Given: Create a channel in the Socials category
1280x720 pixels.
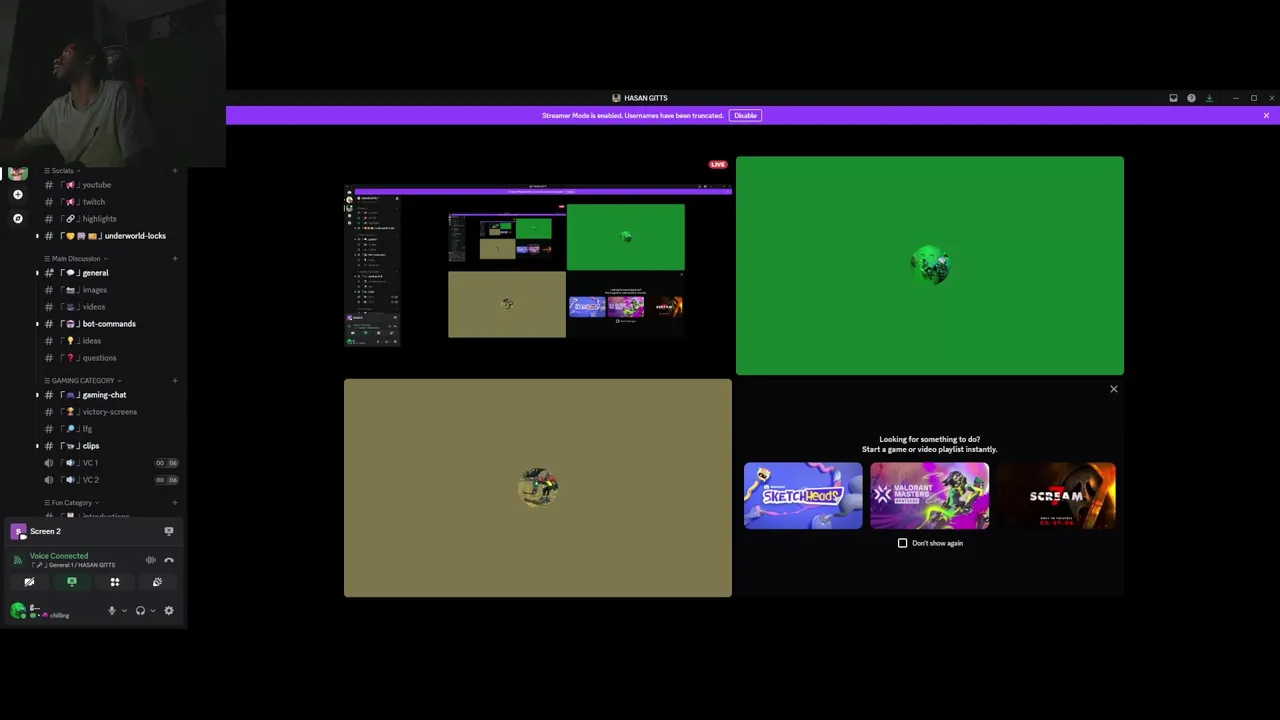Looking at the screenshot, I should point(175,171).
